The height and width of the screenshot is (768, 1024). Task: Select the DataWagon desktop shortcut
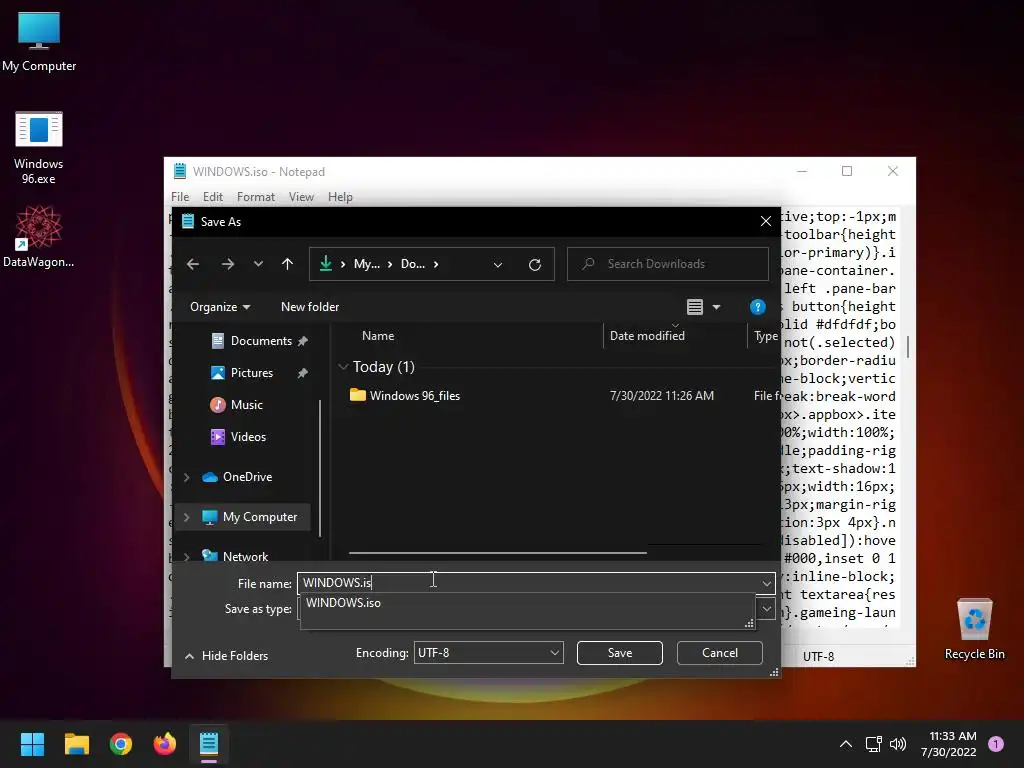click(39, 236)
